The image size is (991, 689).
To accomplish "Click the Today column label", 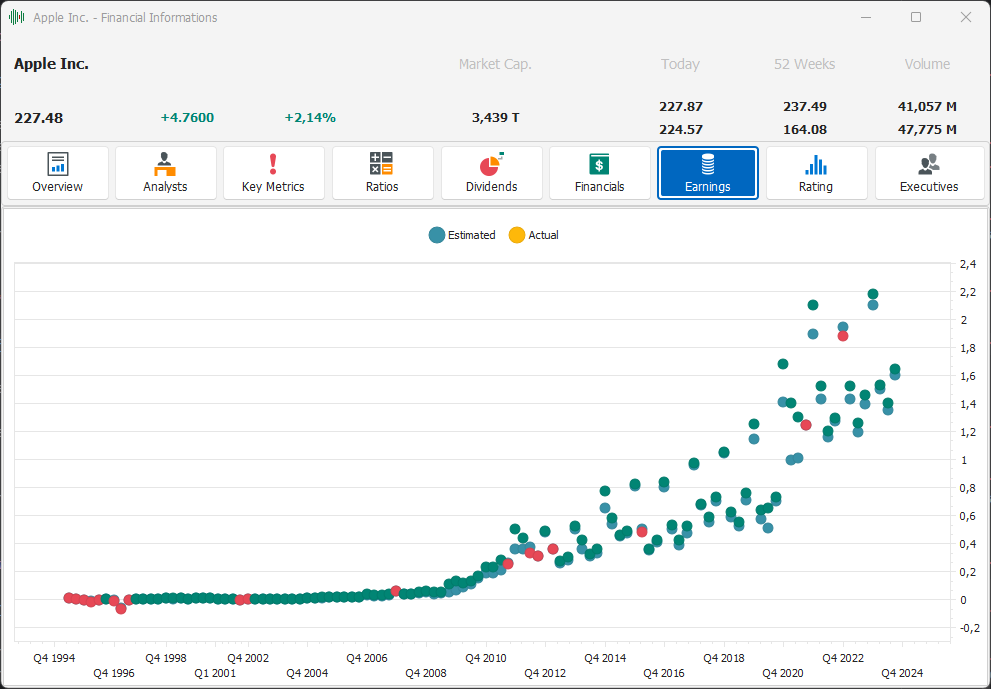I will pyautogui.click(x=680, y=64).
